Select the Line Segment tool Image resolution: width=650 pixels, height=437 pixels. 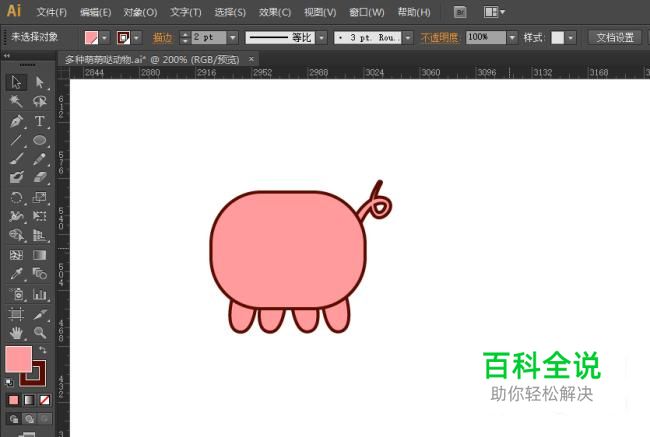[16, 140]
